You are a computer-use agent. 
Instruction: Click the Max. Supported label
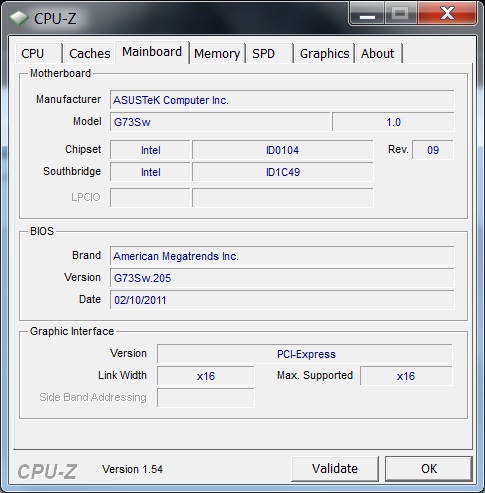(315, 375)
